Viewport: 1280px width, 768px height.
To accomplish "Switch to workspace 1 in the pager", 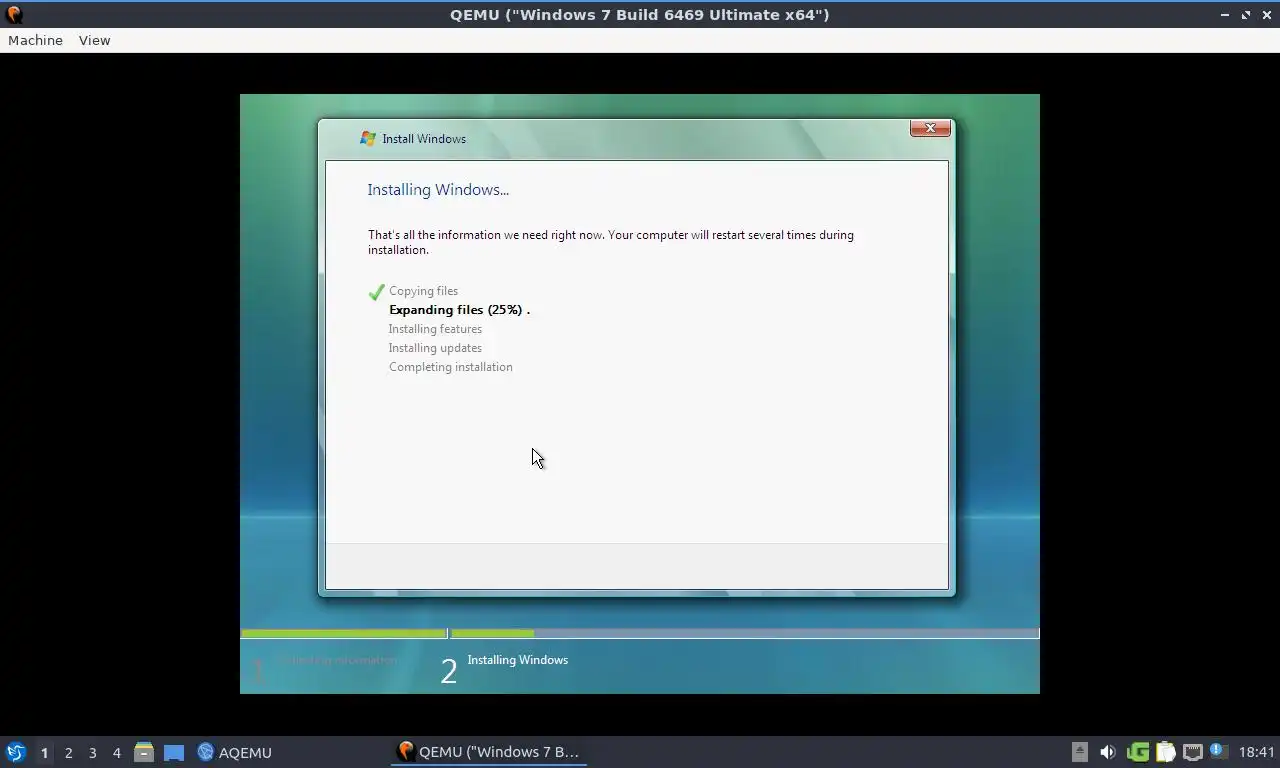I will point(44,753).
